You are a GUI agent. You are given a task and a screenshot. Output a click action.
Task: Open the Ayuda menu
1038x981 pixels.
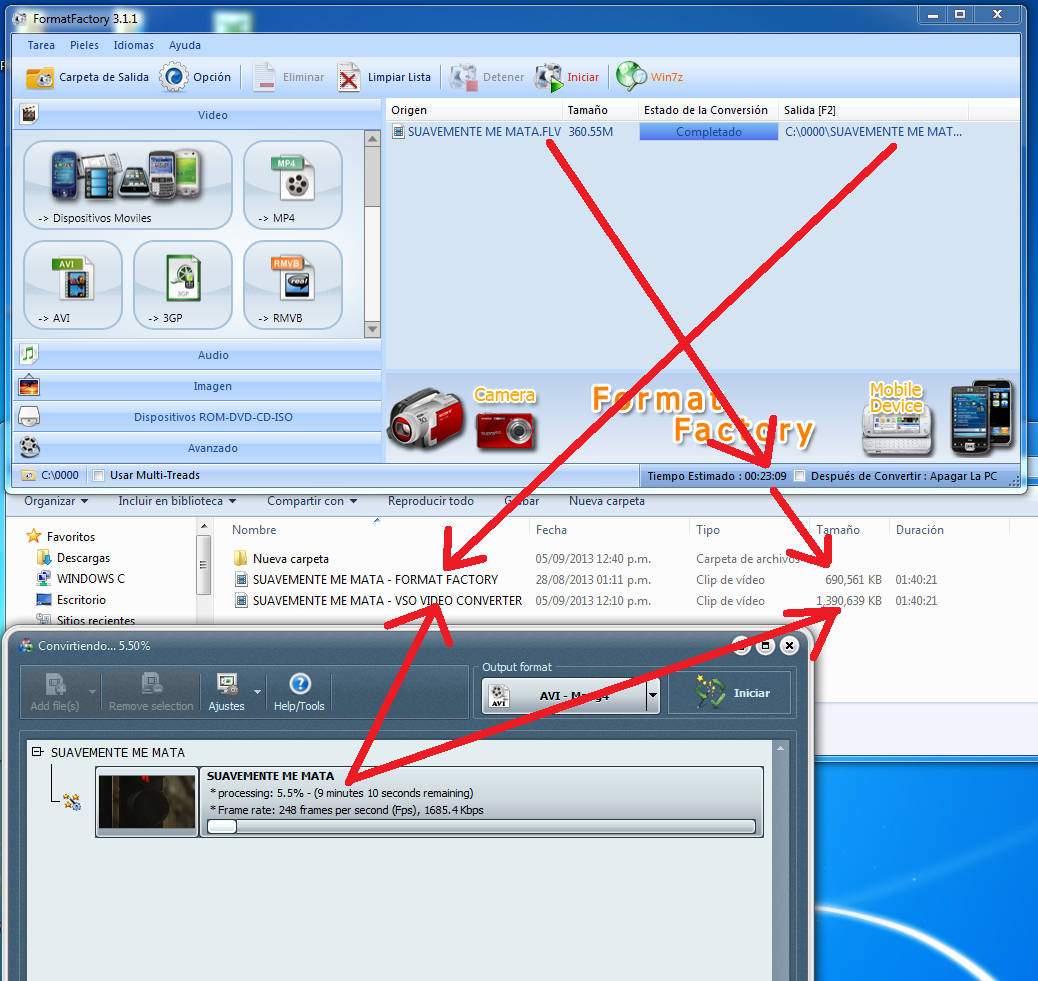(185, 45)
